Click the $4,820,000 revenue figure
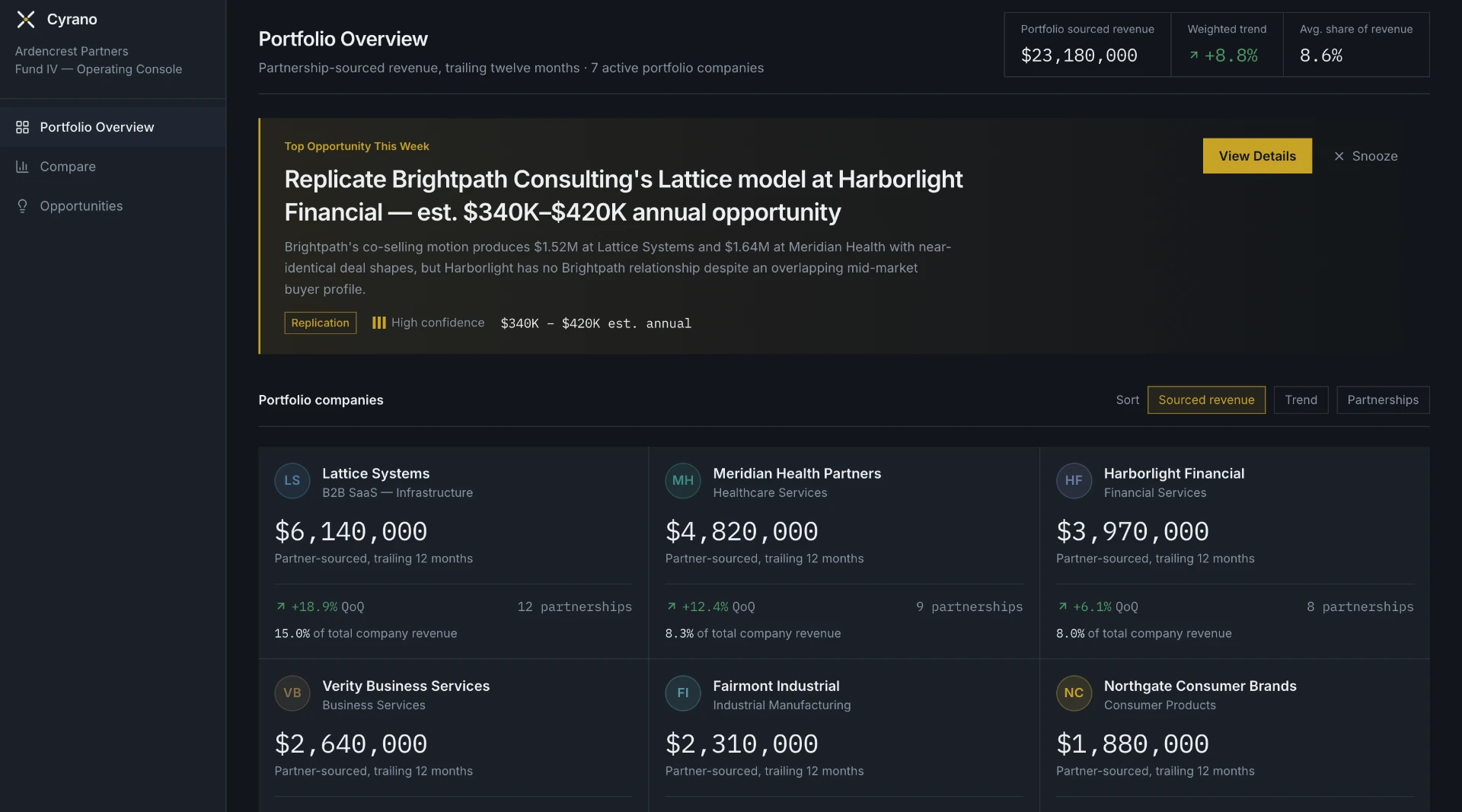1462x812 pixels. click(741, 531)
